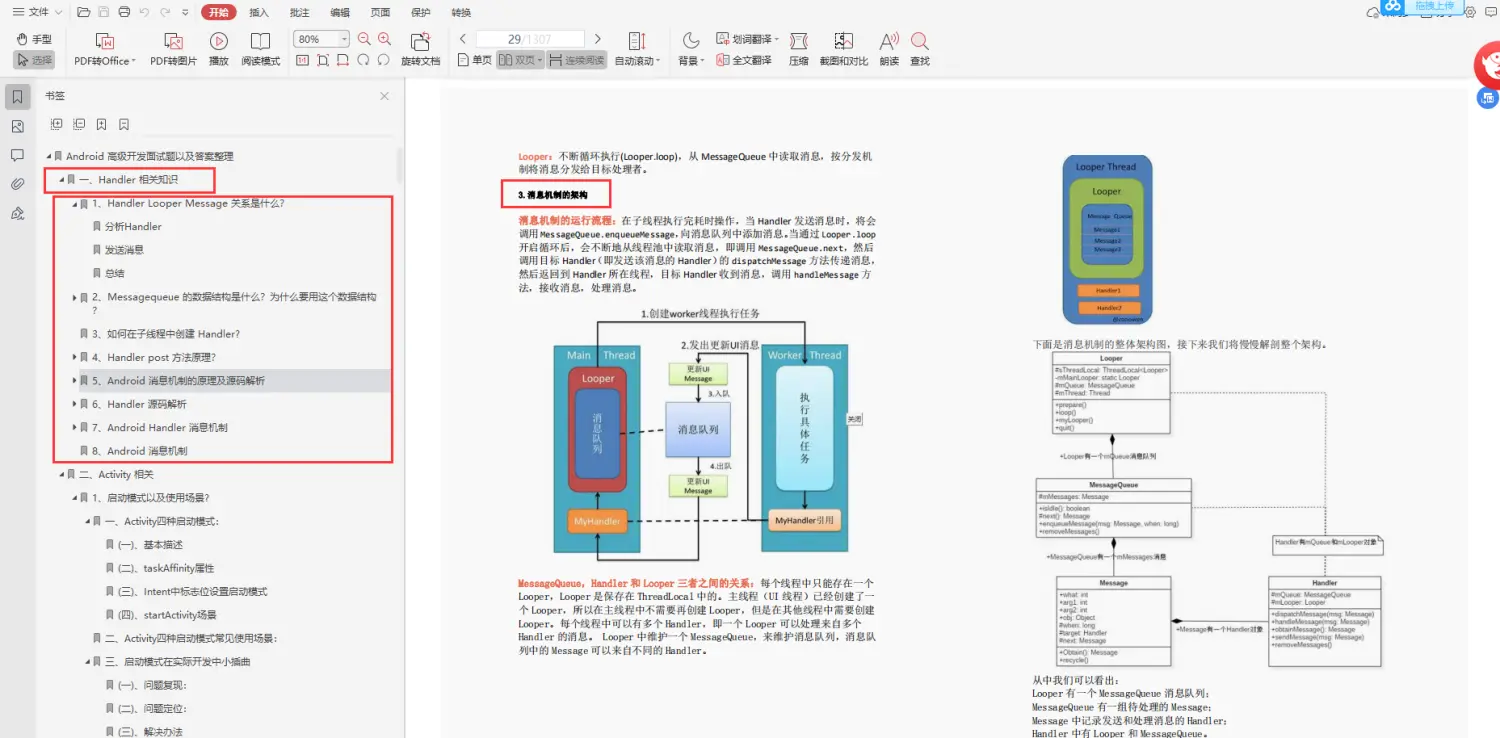This screenshot has width=1500, height=738.
Task: Select bookmark 发送消息
Action: (124, 250)
